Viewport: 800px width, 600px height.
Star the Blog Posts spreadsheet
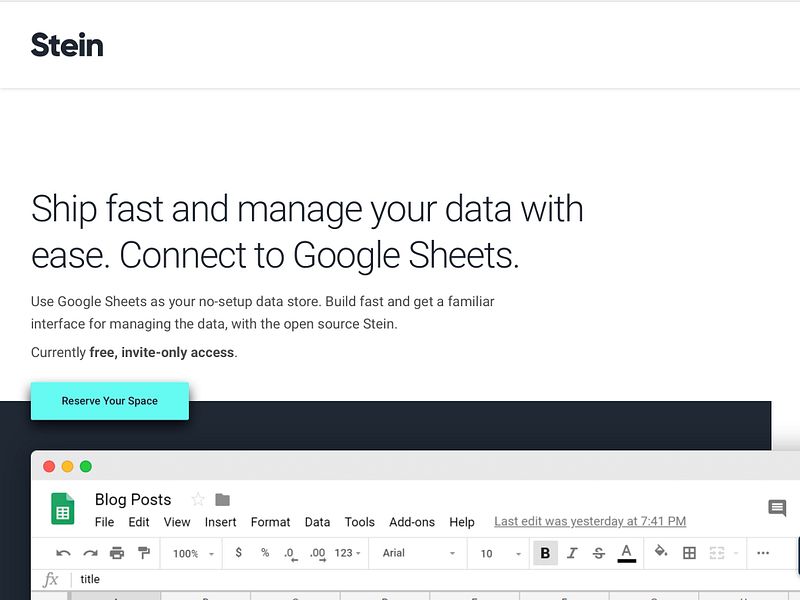click(198, 499)
